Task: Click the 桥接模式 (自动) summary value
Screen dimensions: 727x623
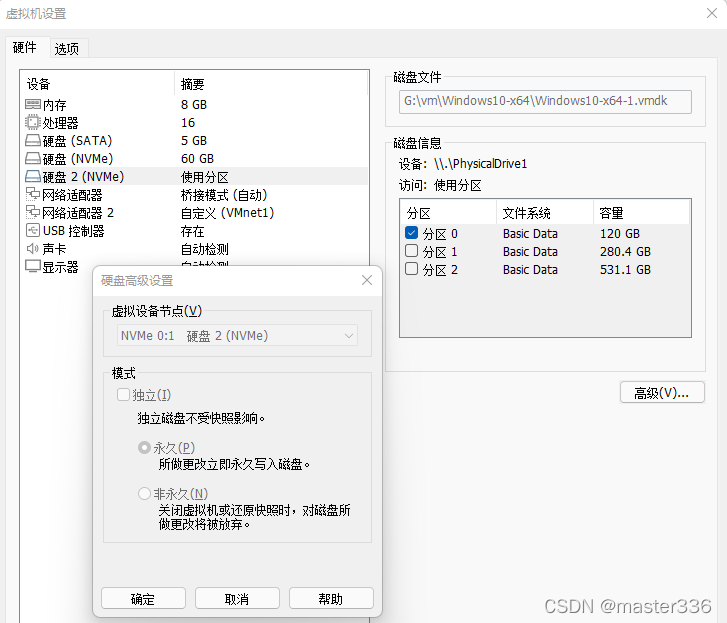Action: click(224, 195)
